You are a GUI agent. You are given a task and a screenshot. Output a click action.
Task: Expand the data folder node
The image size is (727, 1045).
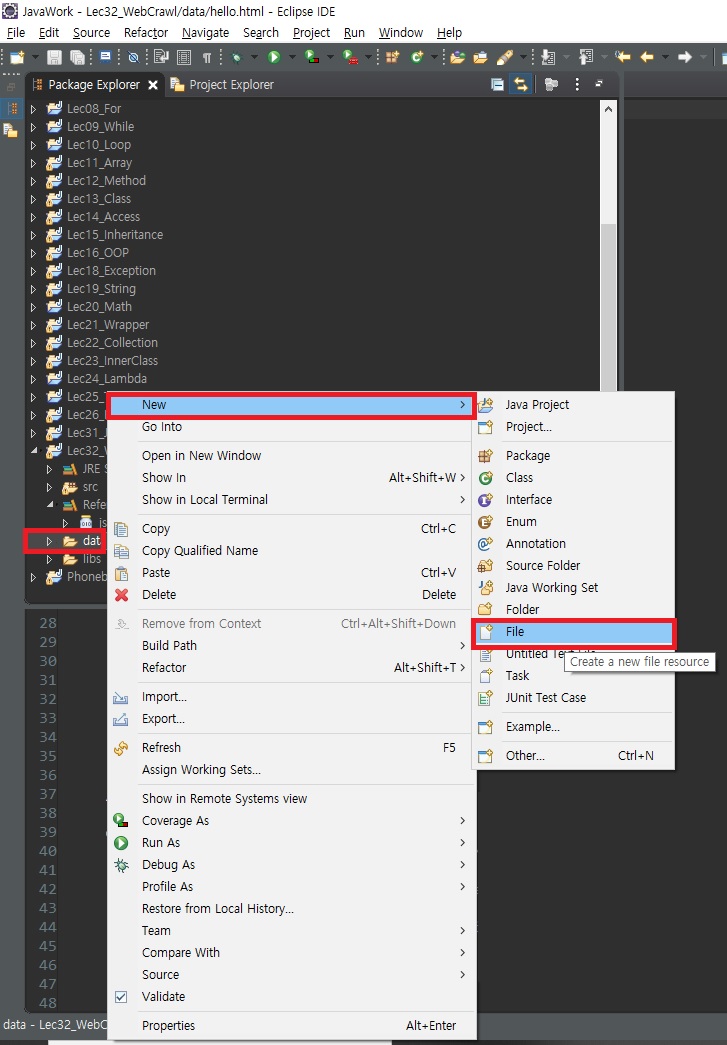(49, 541)
